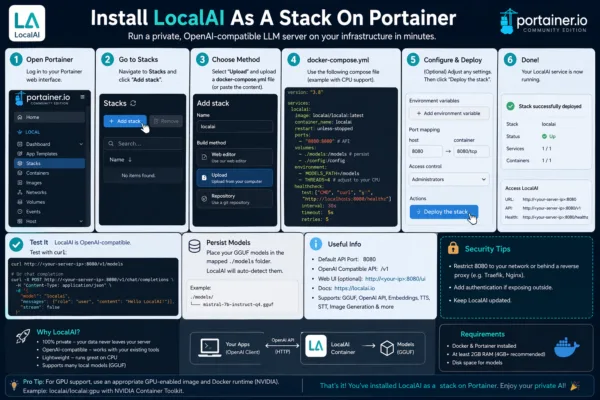Open the Web UI link http://<your-ip>:8080/ui
Viewport: 600px width, 400px height.
(395, 279)
